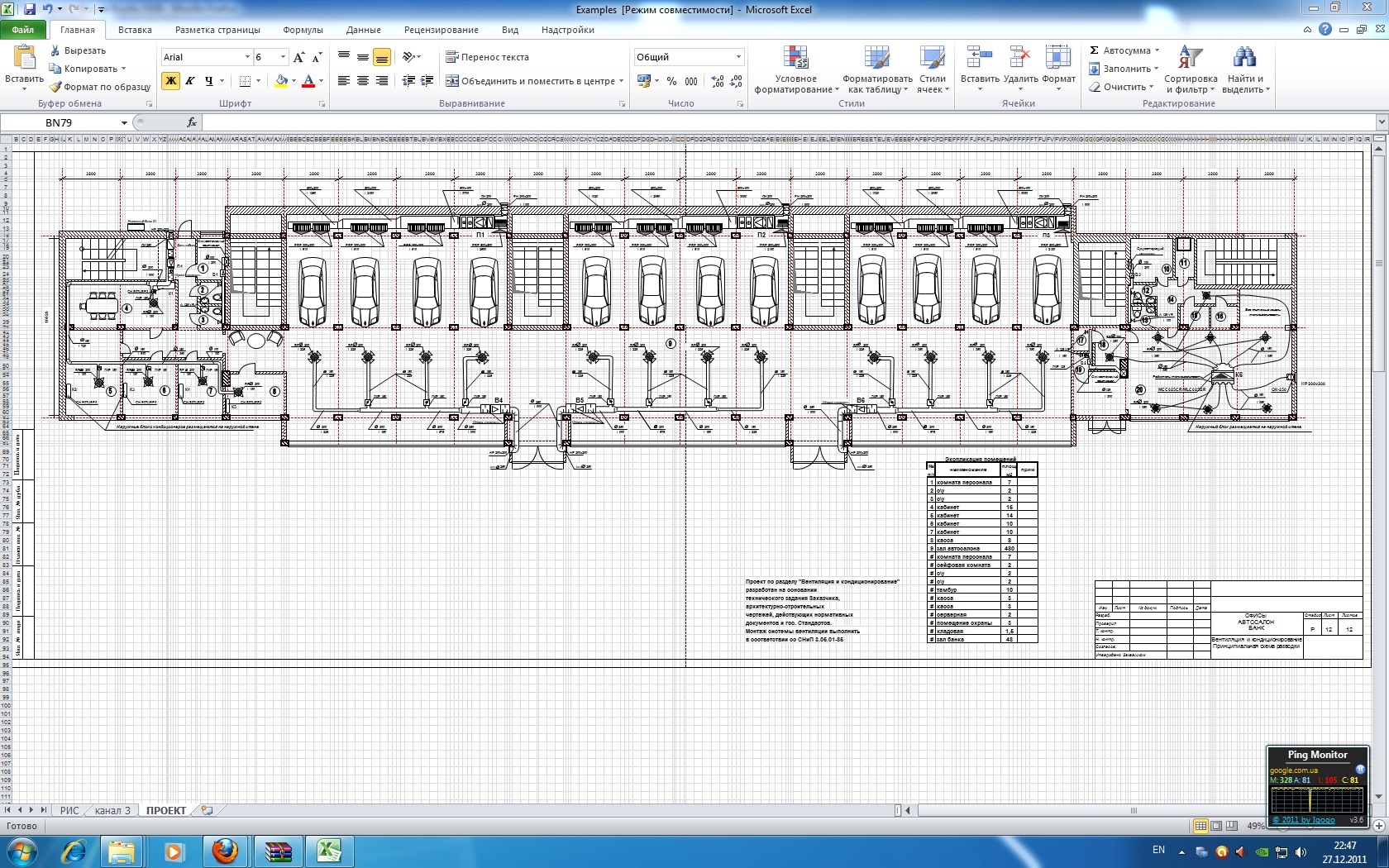Open Find and Select (Найти и выделить)
Image resolution: width=1389 pixels, height=868 pixels.
click(x=1245, y=69)
